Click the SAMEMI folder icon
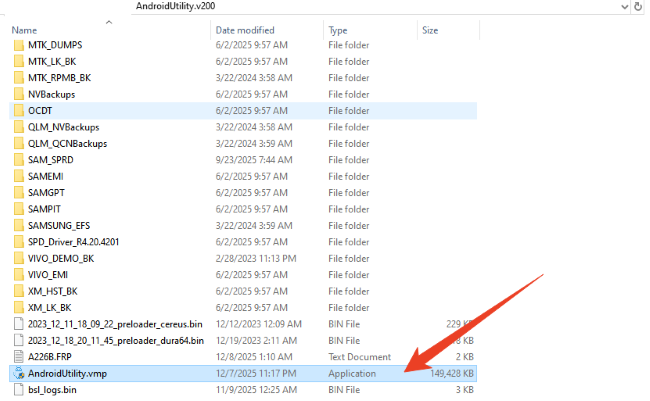Viewport: 650px width, 401px height. pos(19,176)
